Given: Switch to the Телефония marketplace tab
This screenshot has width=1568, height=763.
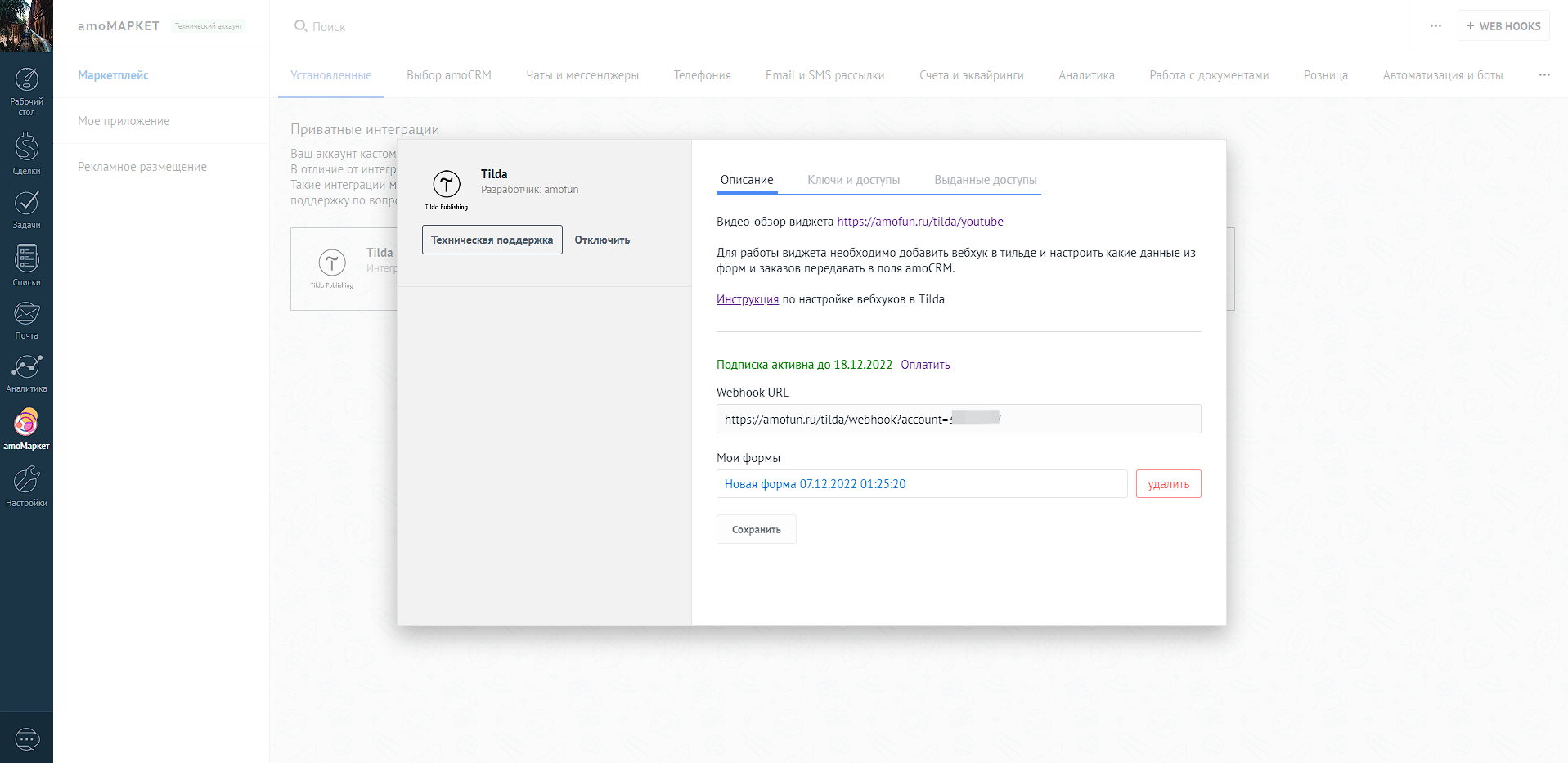Looking at the screenshot, I should 701,74.
